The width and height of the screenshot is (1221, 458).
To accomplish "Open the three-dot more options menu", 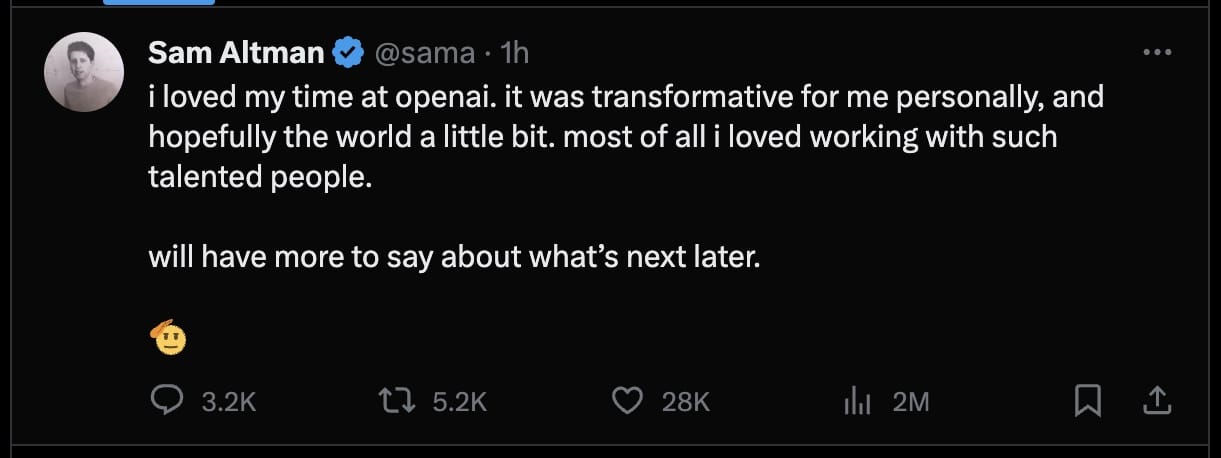I will (x=1156, y=53).
